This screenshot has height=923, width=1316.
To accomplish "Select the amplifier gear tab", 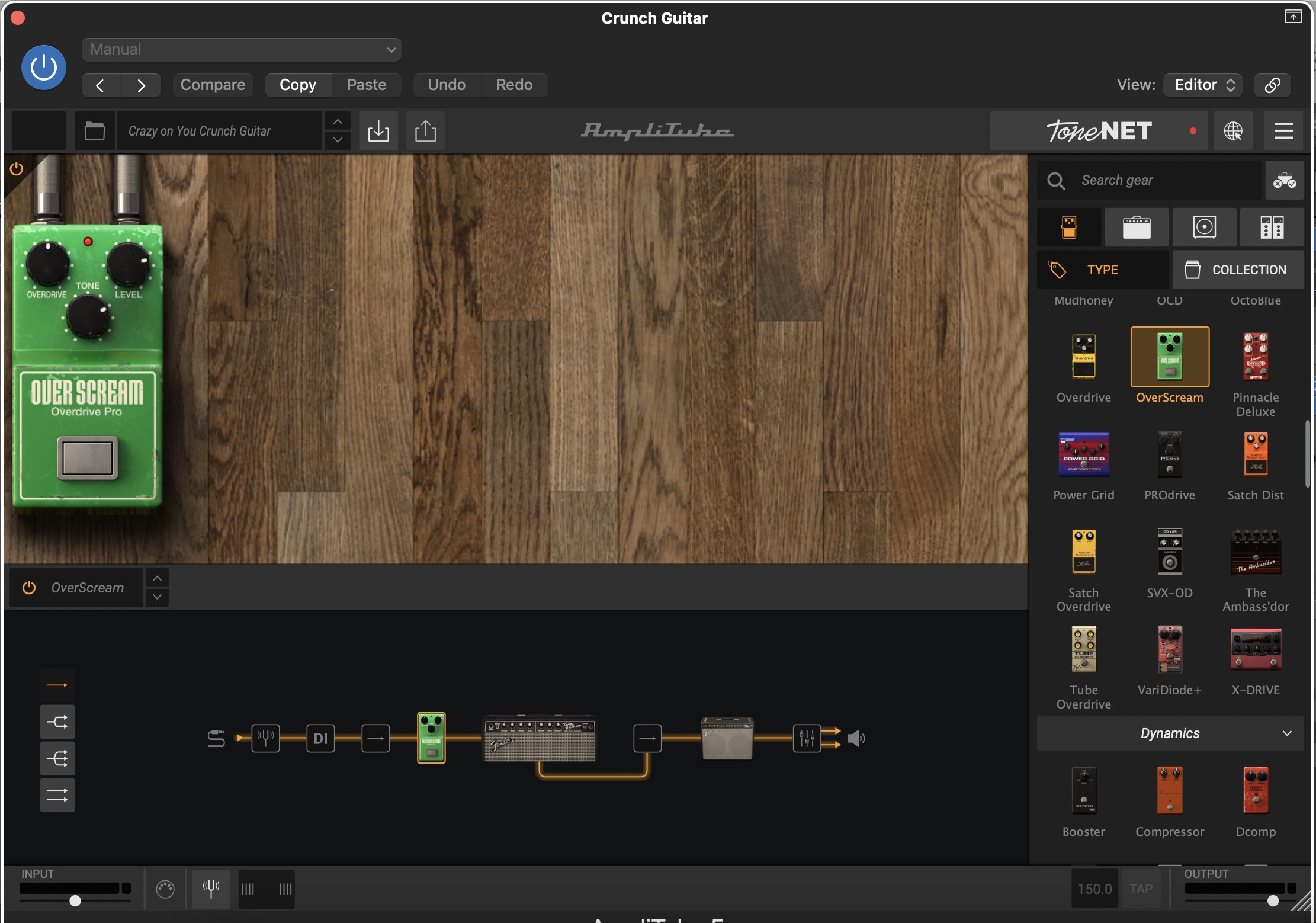I will tap(1137, 227).
